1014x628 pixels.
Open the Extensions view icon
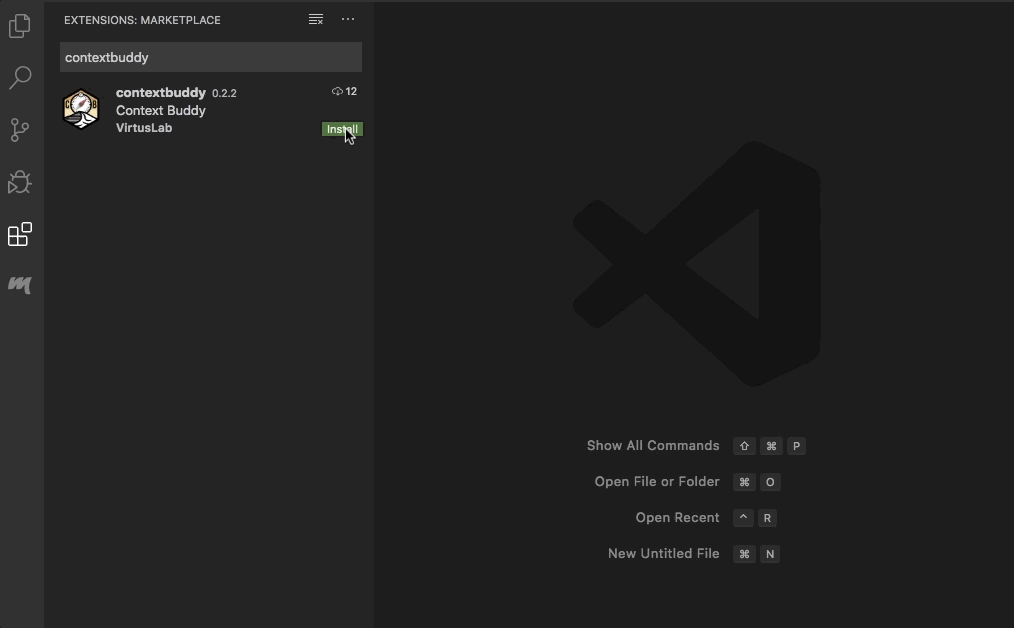[20, 234]
